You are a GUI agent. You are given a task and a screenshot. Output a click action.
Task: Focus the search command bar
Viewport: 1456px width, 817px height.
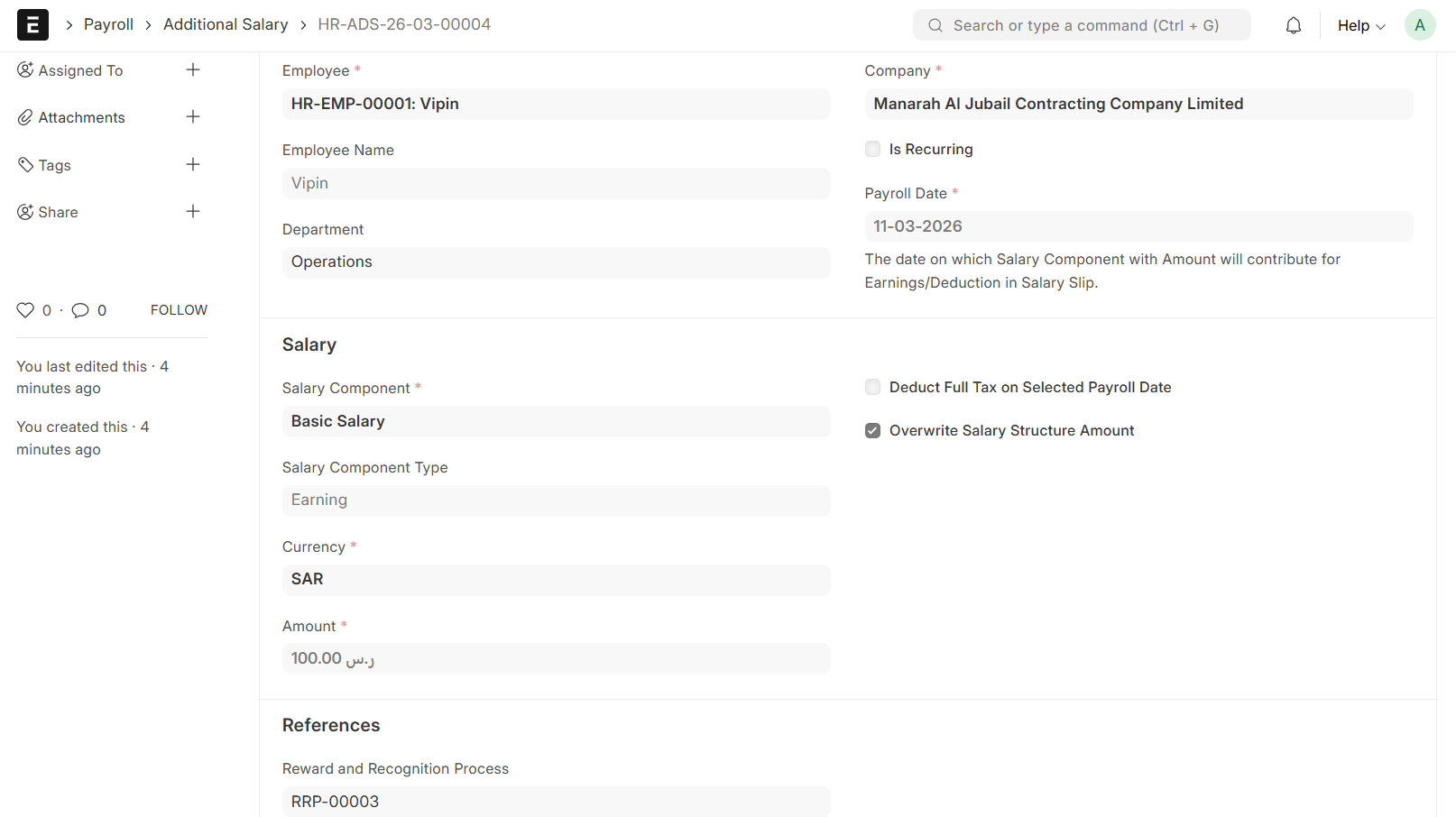point(1083,25)
